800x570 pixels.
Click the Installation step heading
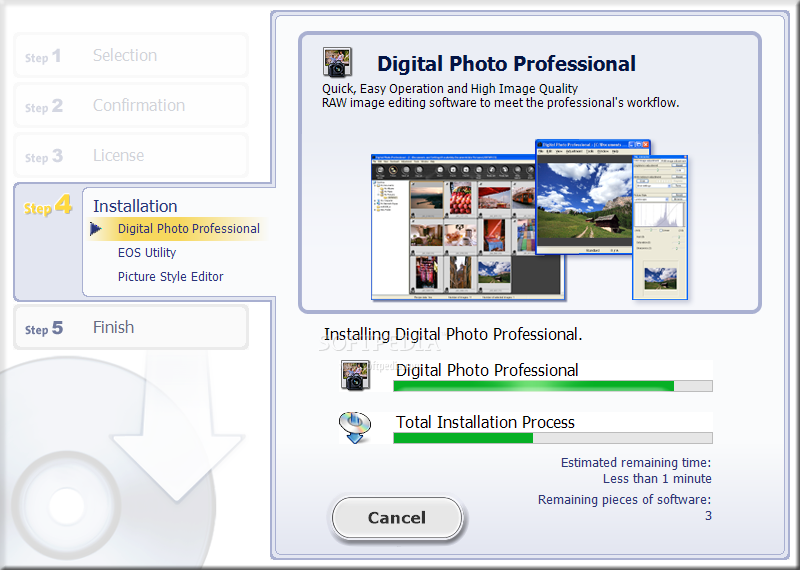click(x=135, y=206)
